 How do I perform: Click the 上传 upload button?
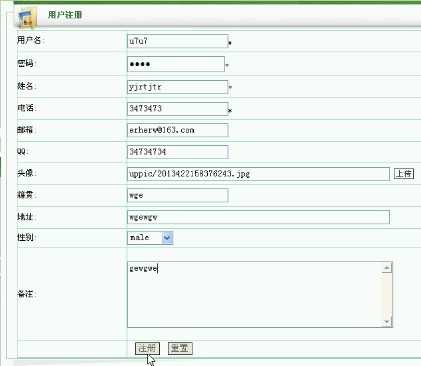click(x=404, y=173)
